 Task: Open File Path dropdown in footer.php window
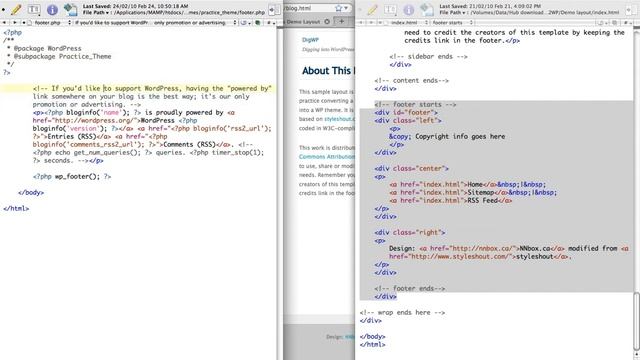(96, 13)
